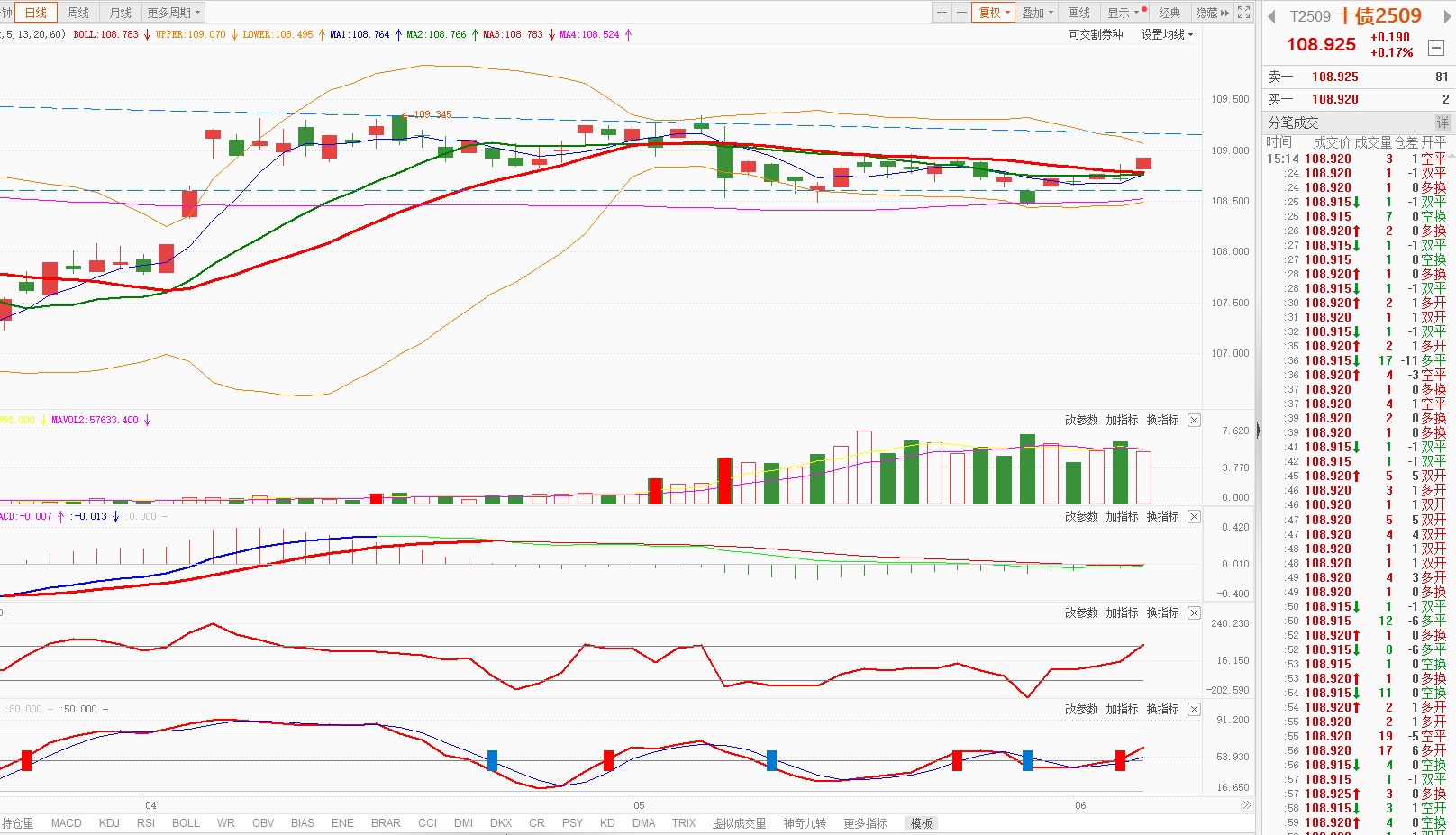1456x835 pixels.
Task: Click UPPER:109.070 Bollinger legend
Action: click(190, 34)
